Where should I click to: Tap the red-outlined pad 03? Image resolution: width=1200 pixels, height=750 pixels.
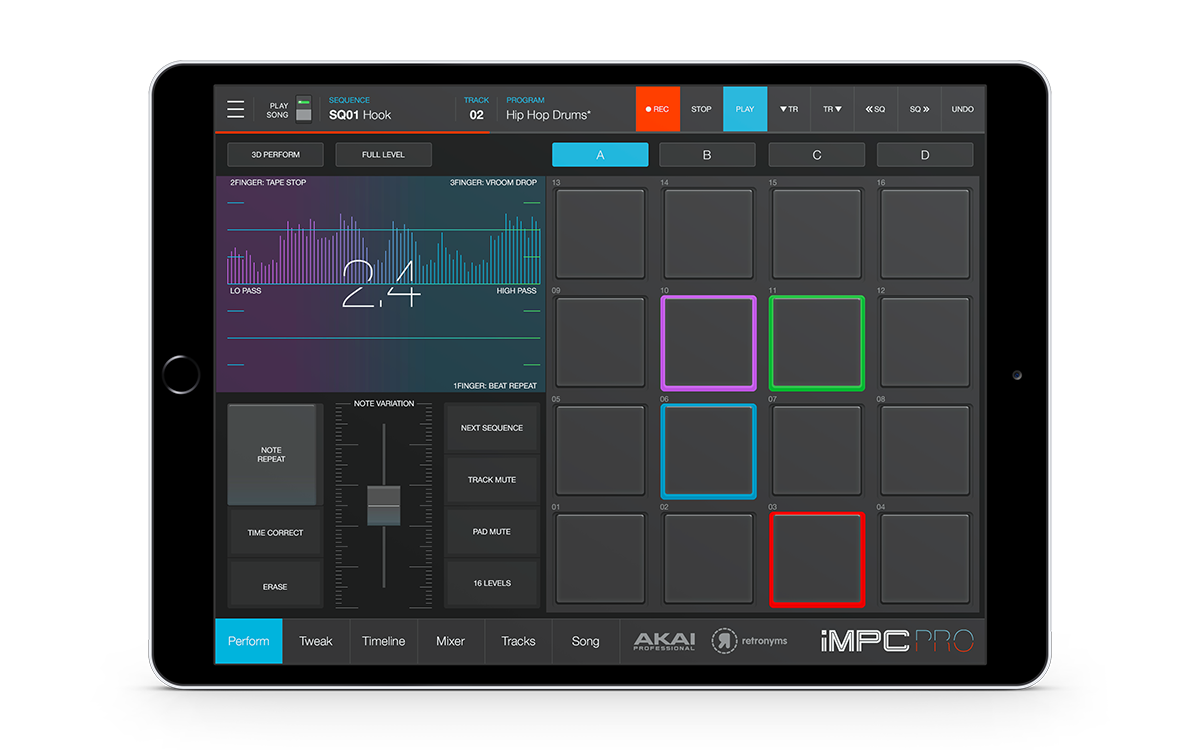(816, 560)
